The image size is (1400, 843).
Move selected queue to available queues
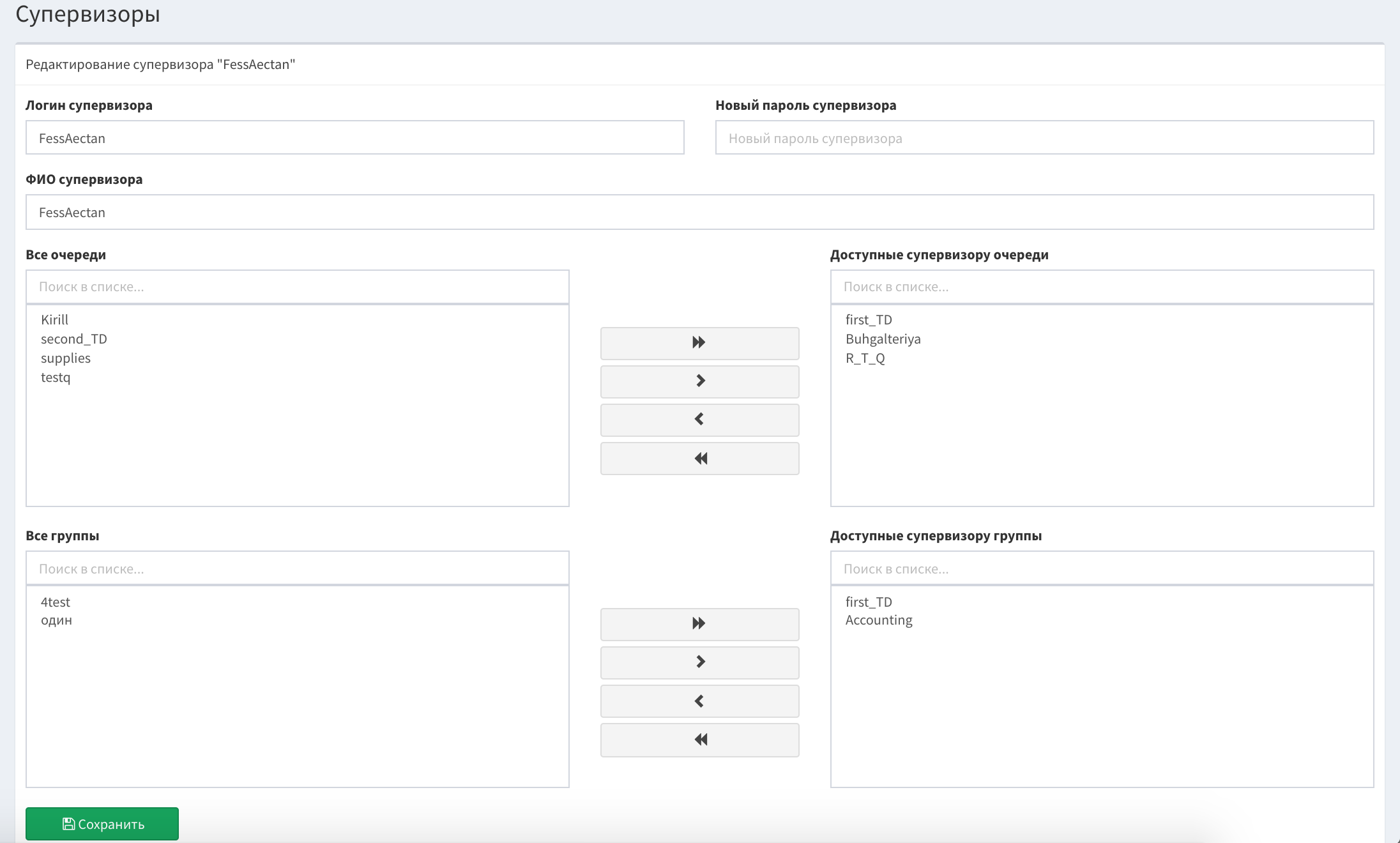point(699,381)
